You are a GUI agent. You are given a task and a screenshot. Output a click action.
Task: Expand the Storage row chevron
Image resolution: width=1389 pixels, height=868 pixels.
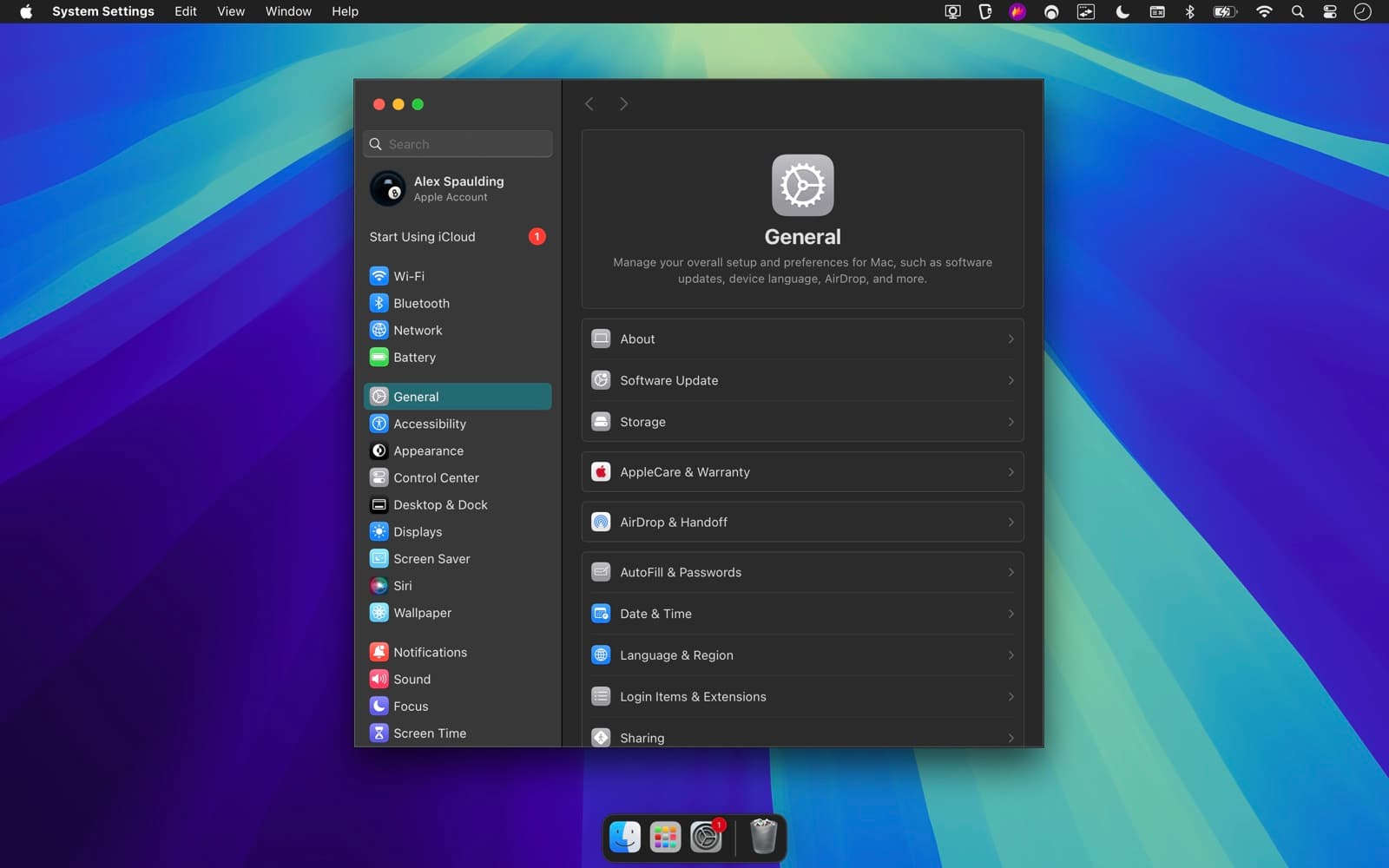[x=1010, y=422]
